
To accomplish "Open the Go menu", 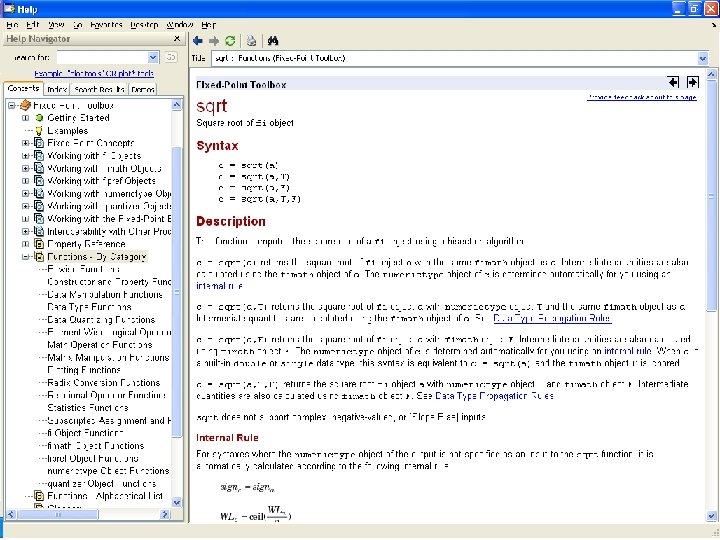I will (x=78, y=25).
